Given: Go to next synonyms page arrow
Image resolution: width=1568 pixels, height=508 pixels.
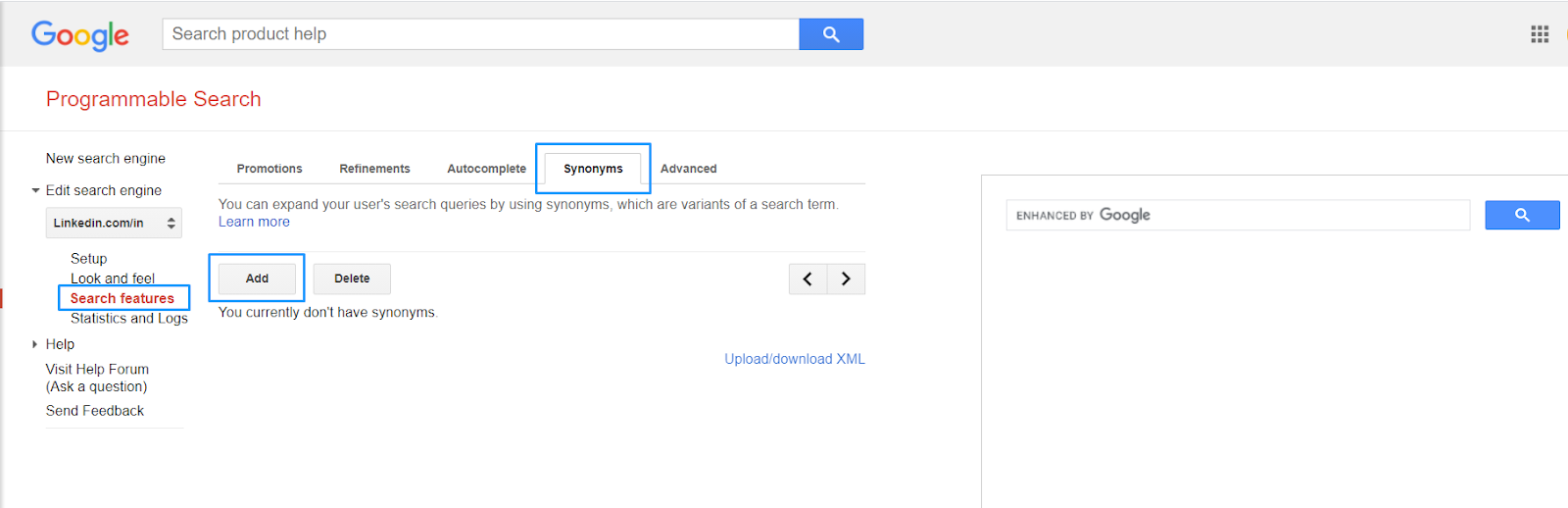Looking at the screenshot, I should point(846,279).
